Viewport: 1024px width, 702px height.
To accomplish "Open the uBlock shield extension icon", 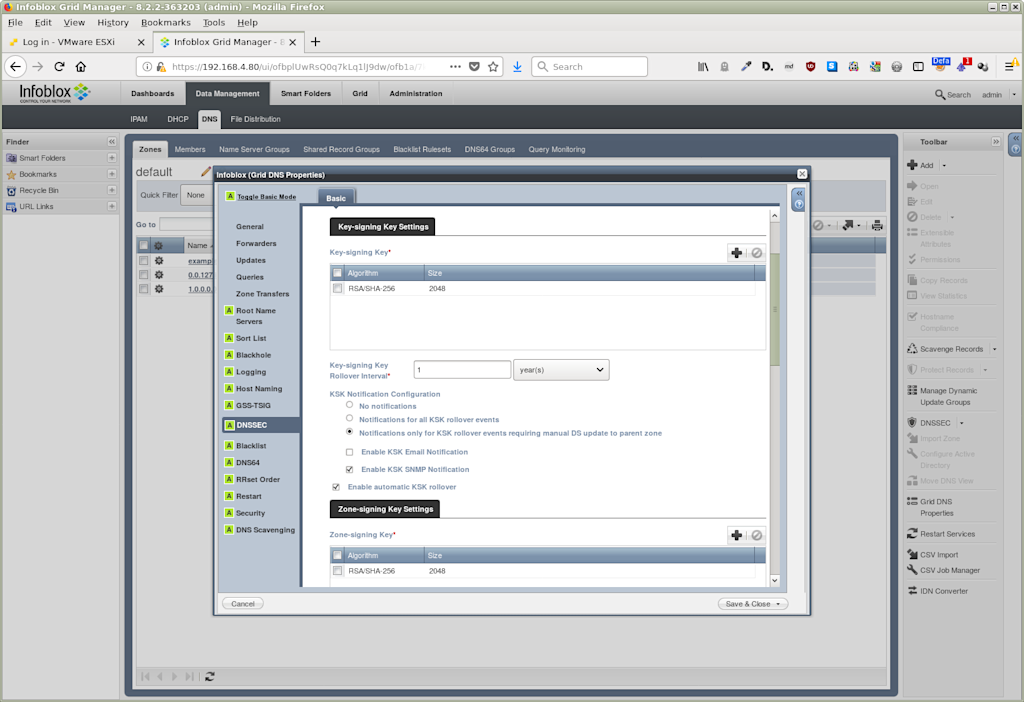I will [810, 67].
